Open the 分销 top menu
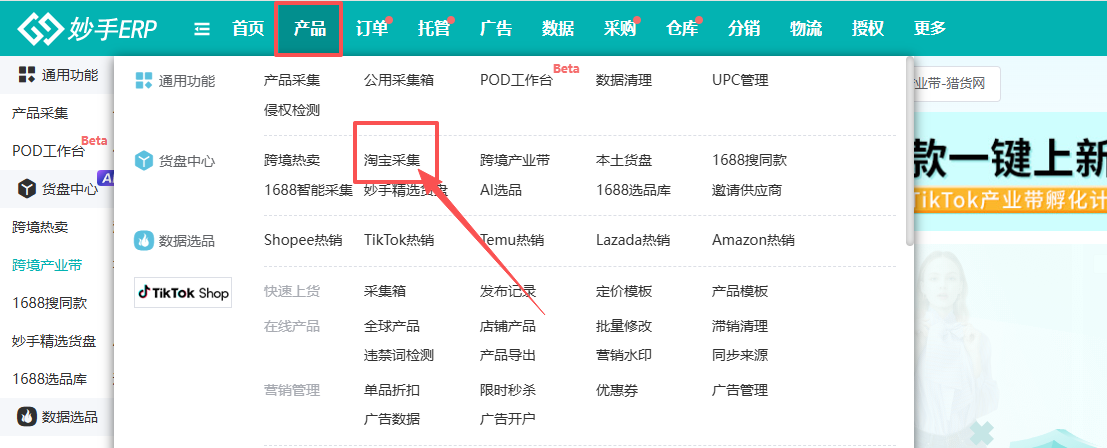 coord(744,29)
